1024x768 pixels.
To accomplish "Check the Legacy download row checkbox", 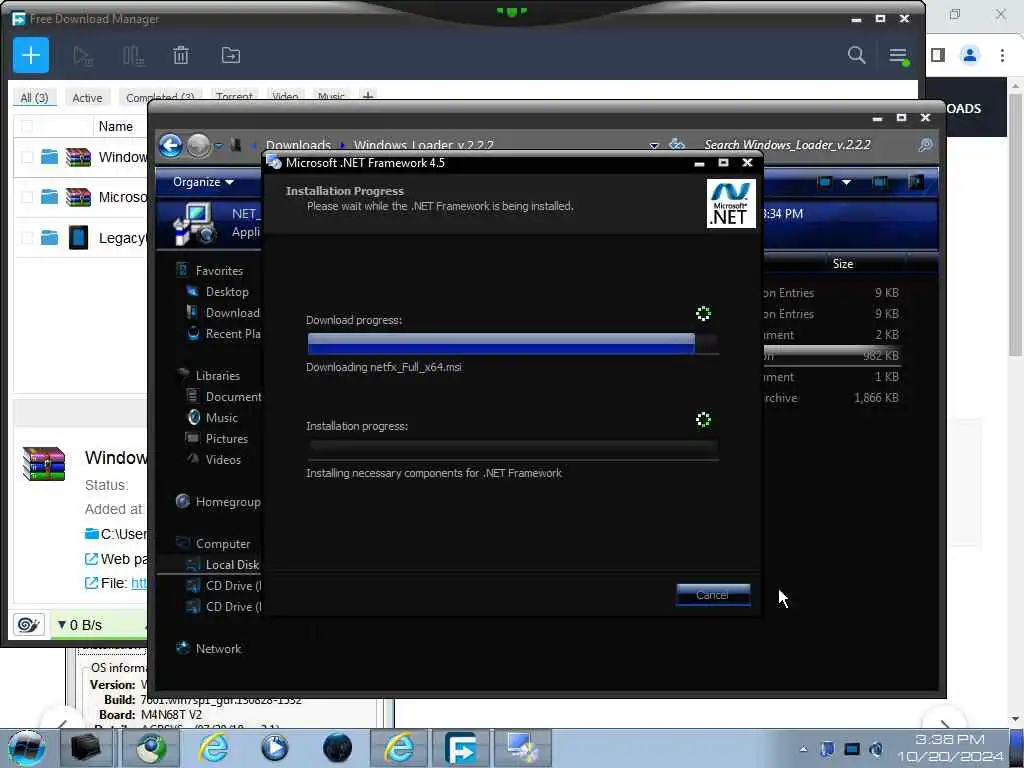I will pos(27,238).
